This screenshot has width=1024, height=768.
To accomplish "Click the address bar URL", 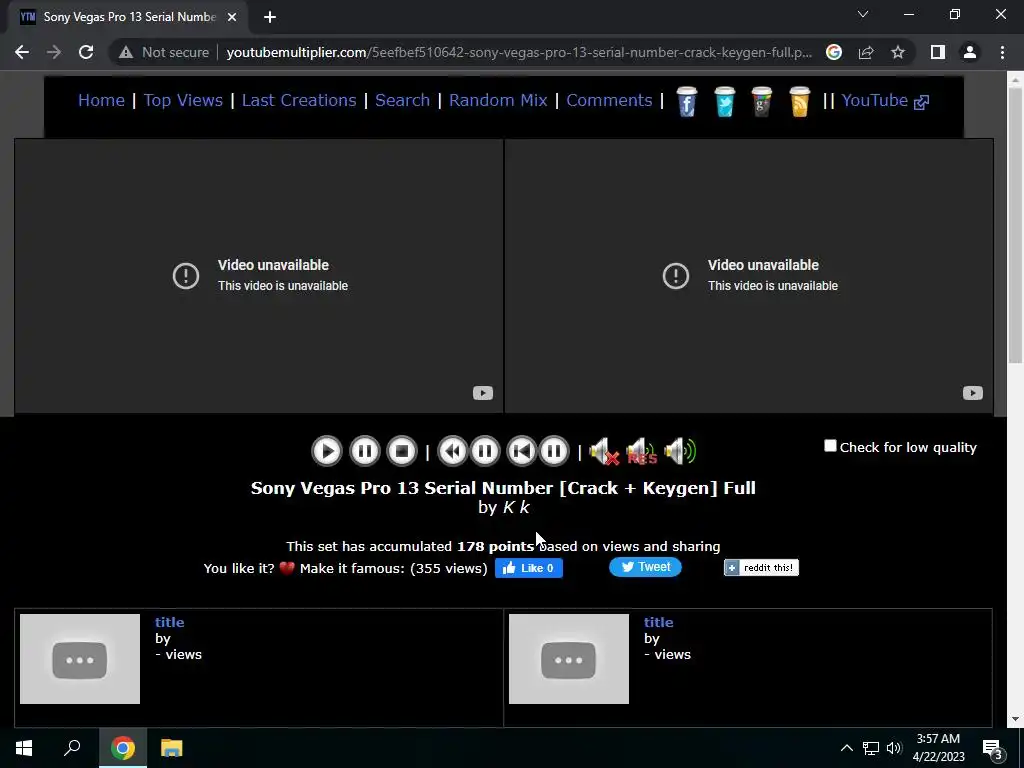I will pos(519,52).
